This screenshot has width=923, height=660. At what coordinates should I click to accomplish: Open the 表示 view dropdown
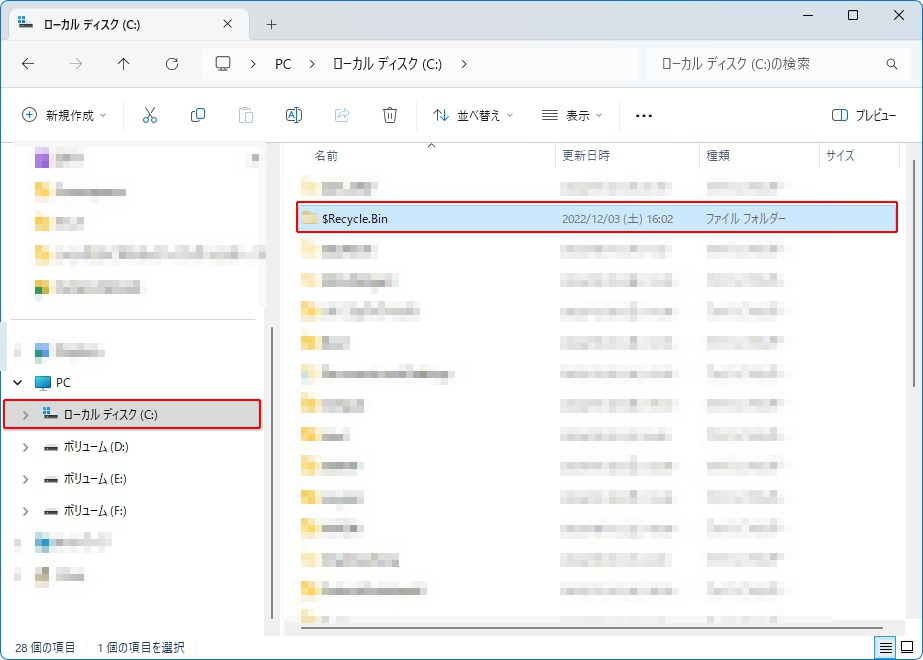tap(572, 115)
